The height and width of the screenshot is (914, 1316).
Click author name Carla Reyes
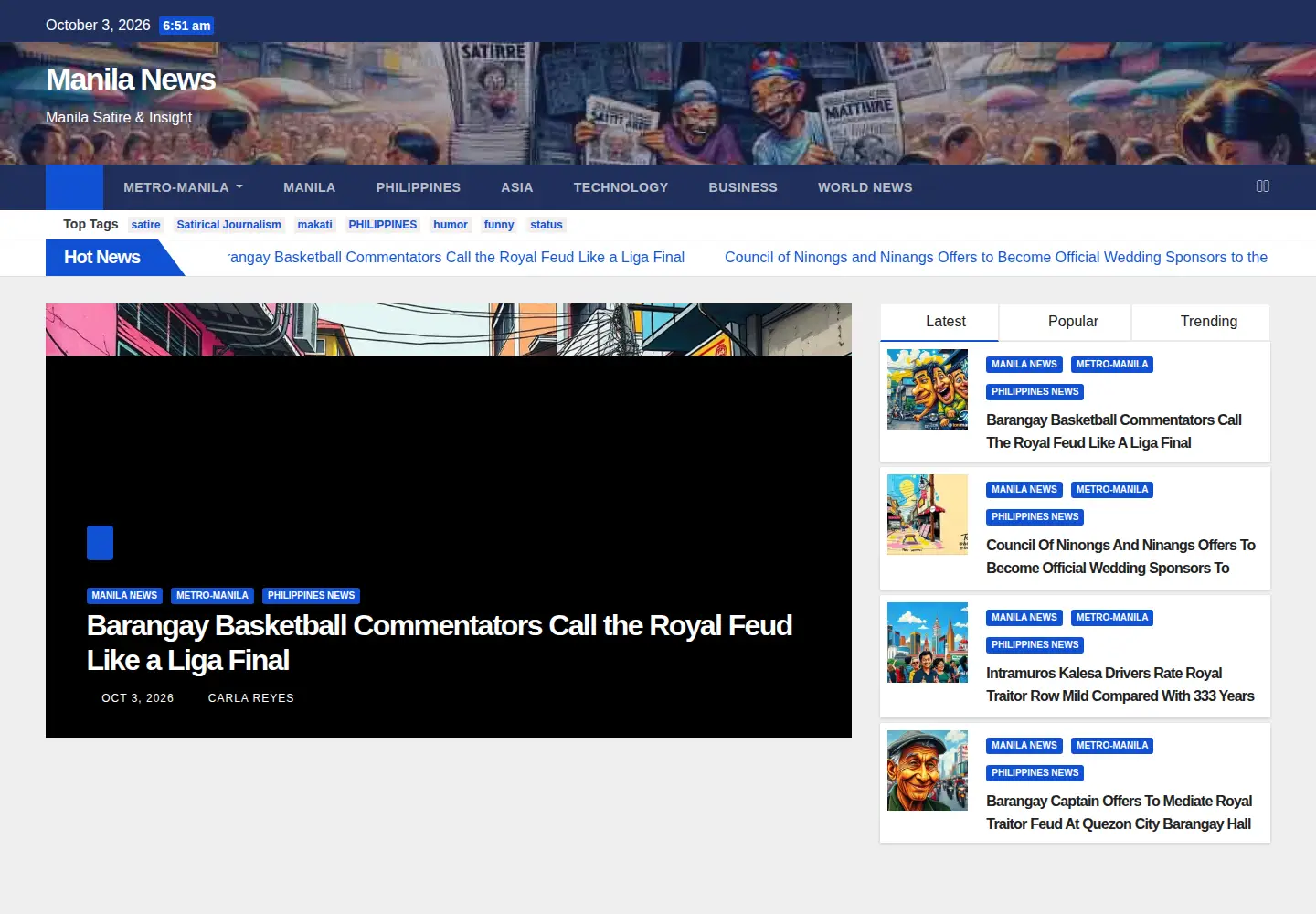point(251,698)
